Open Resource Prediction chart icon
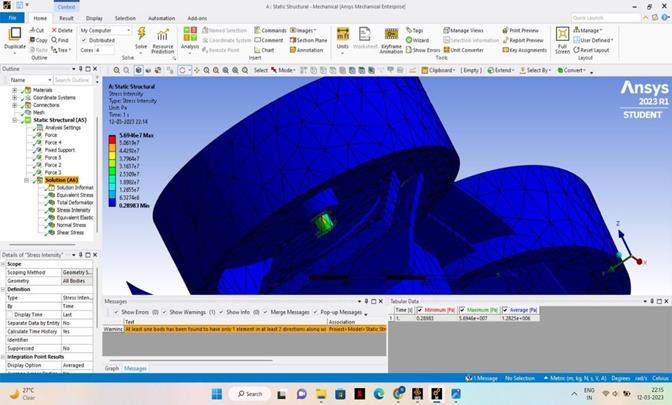 pos(163,34)
